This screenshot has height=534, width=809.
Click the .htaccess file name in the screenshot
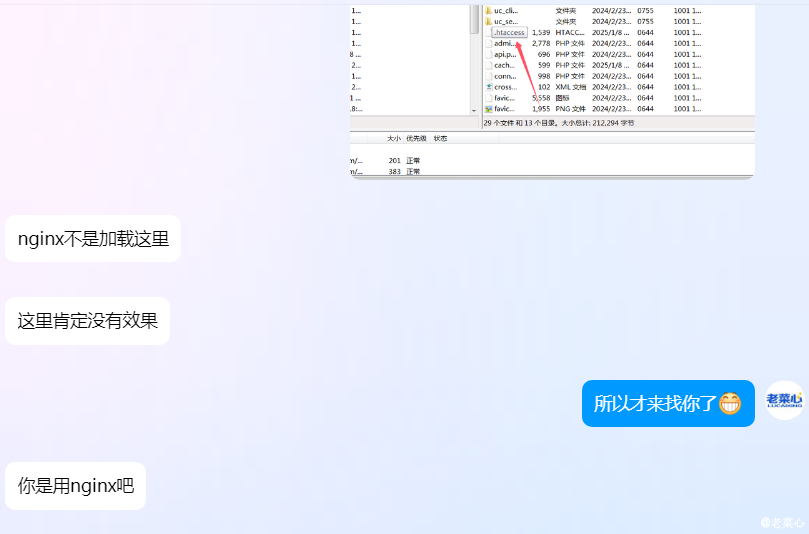pyautogui.click(x=509, y=33)
